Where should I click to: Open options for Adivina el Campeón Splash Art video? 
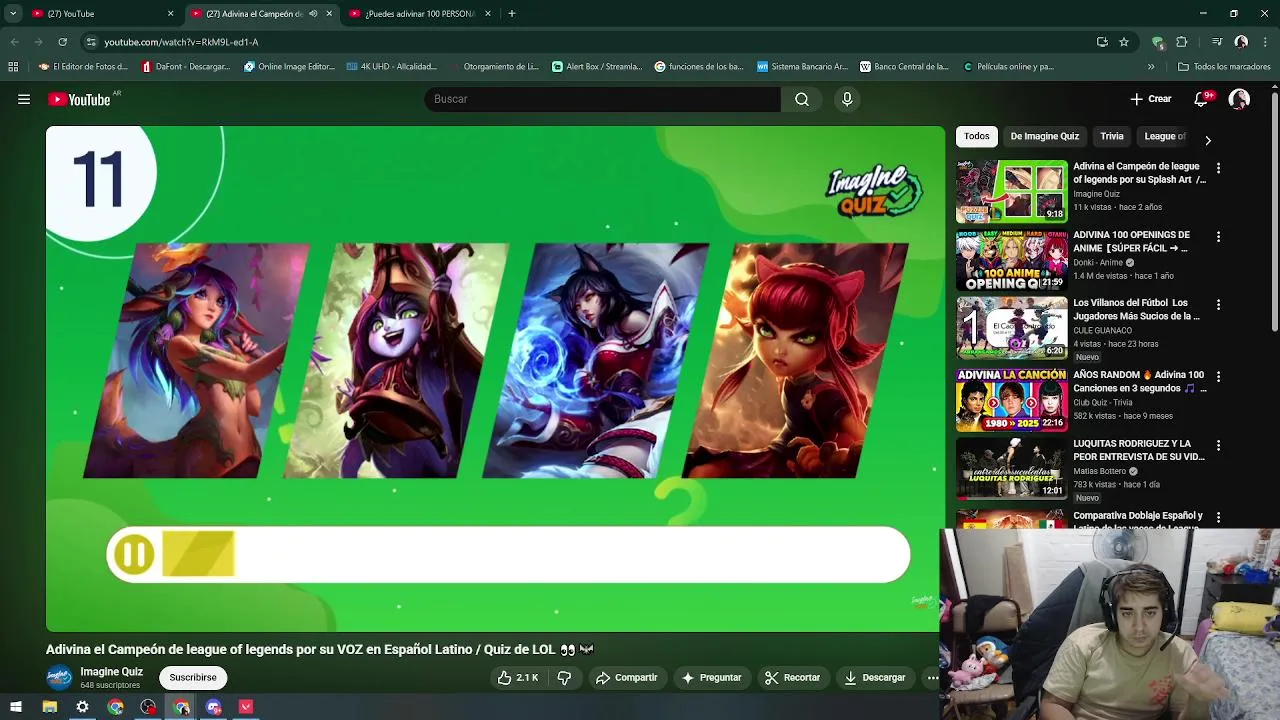tap(1218, 168)
